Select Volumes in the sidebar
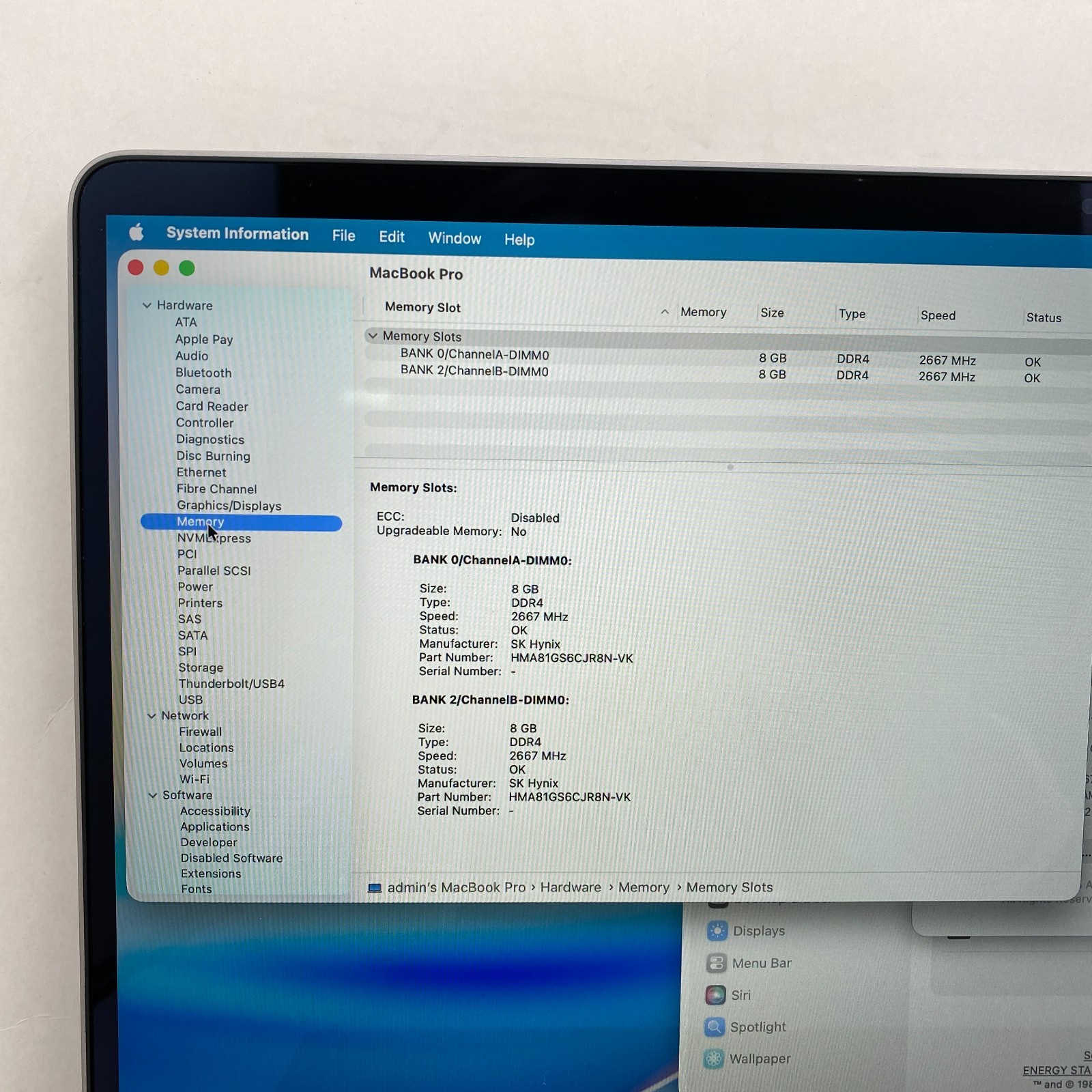 coord(203,763)
